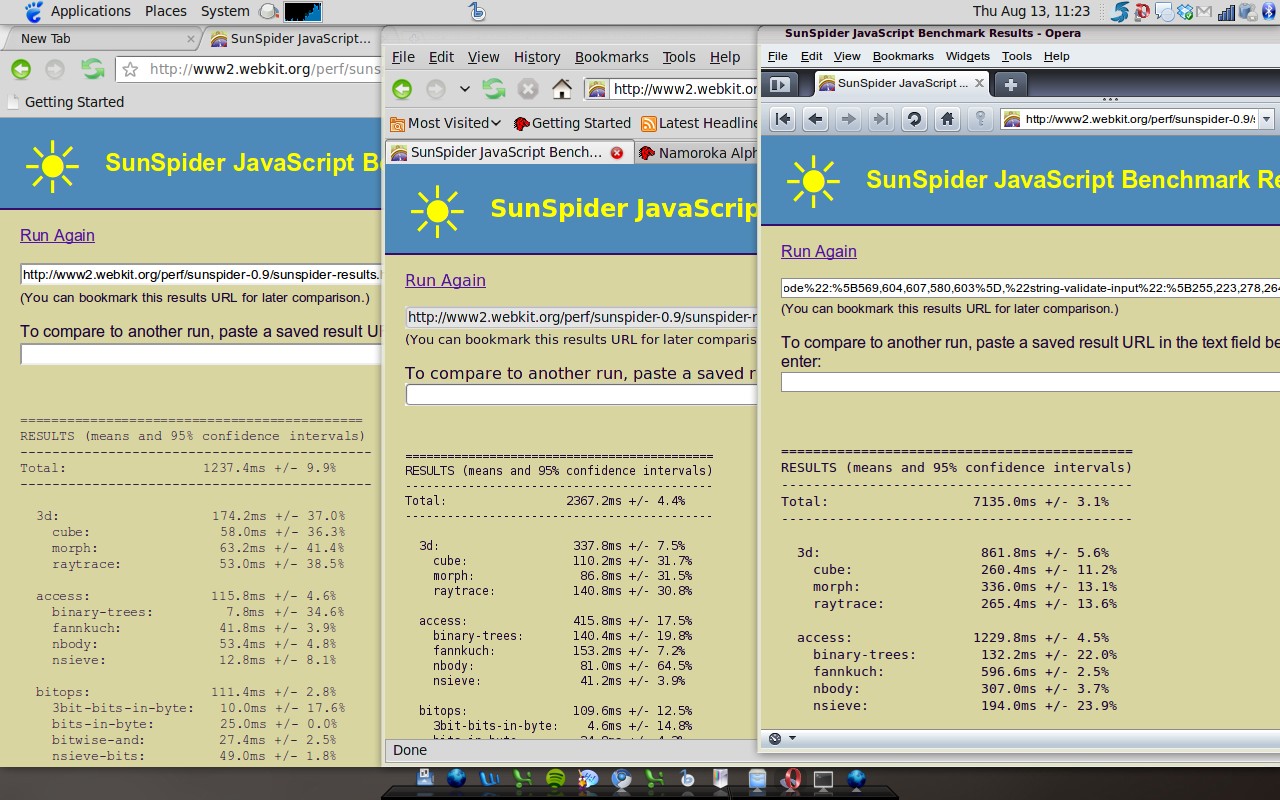Close the New Tab in Chrome
Screen dimensions: 1280x800
click(x=191, y=39)
